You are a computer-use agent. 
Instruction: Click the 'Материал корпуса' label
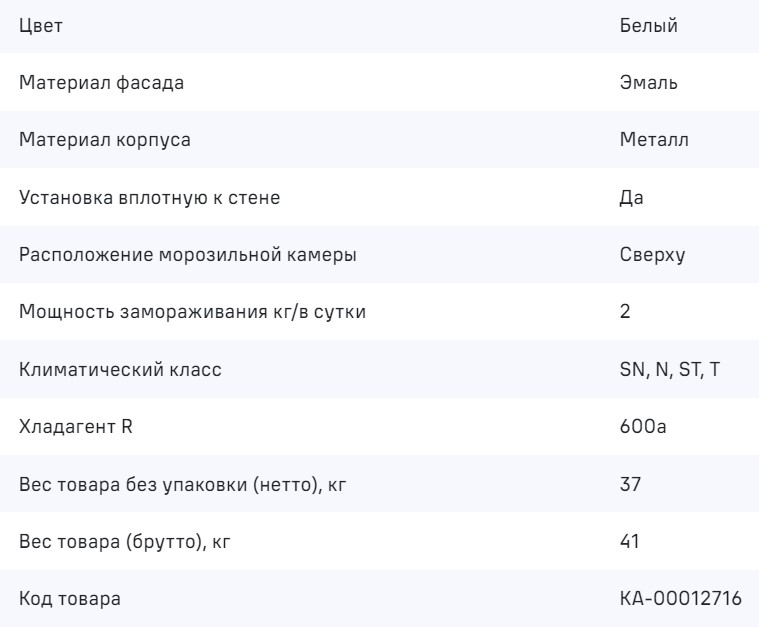(x=106, y=140)
